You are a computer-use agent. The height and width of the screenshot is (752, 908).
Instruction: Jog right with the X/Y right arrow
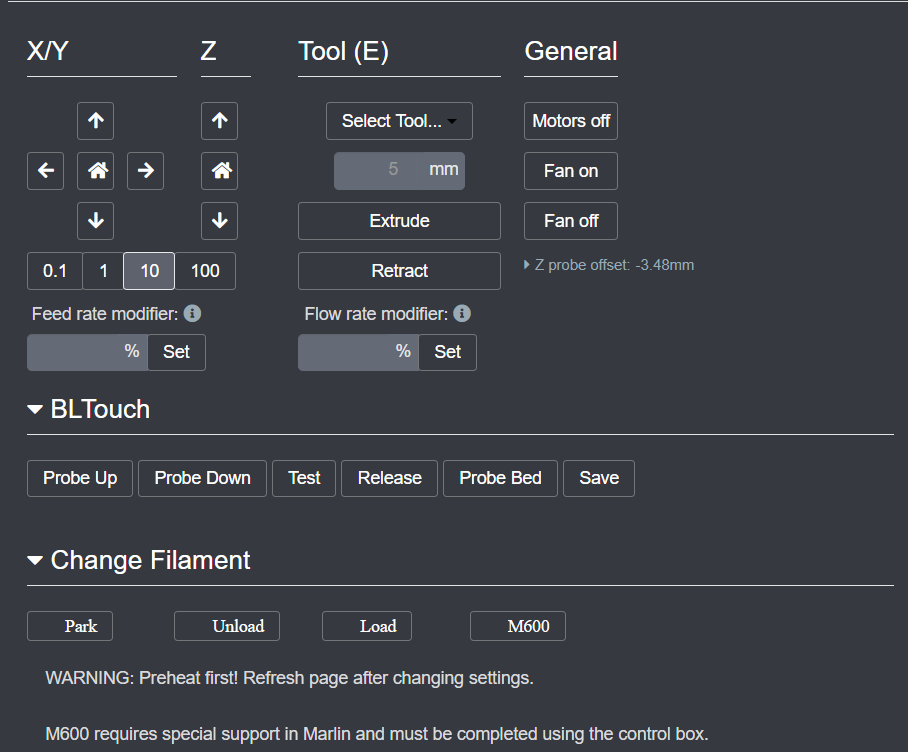tap(146, 171)
